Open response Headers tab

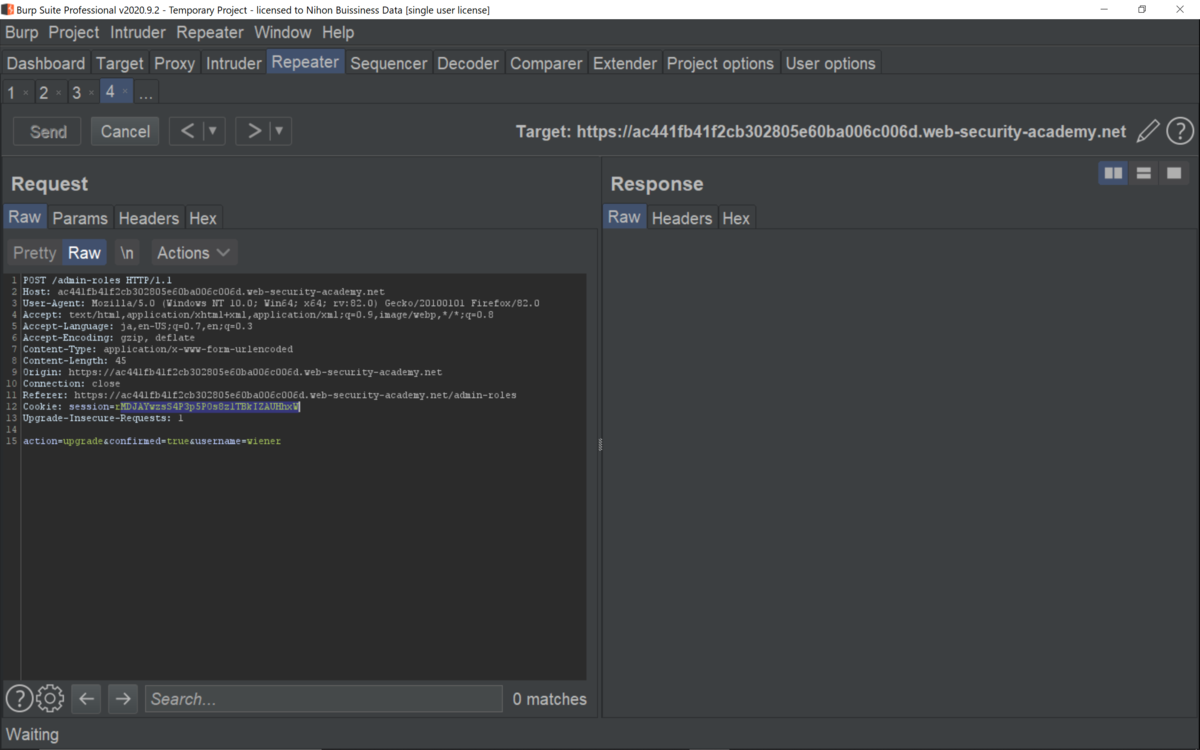point(682,218)
